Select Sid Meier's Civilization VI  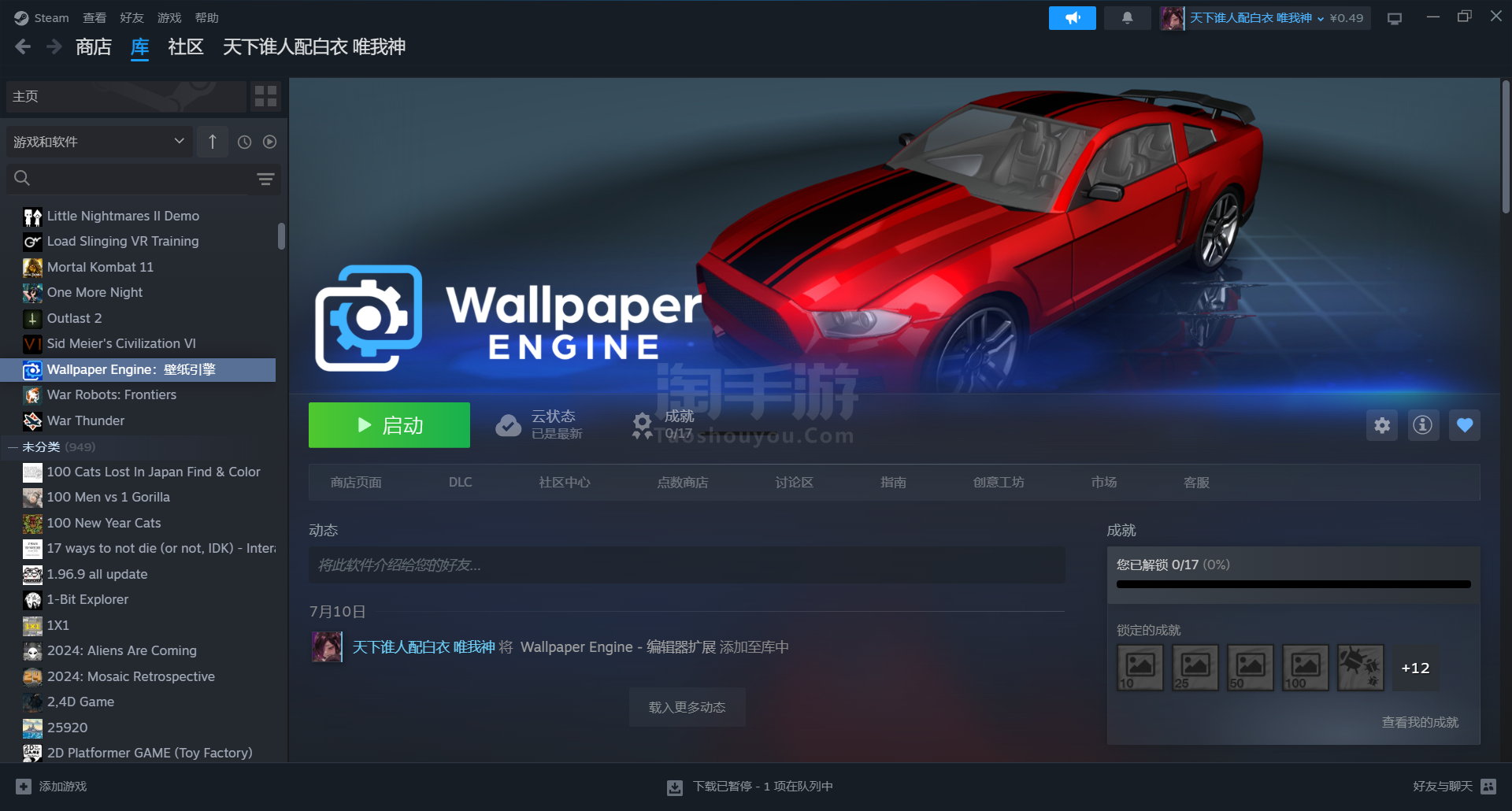tap(139, 343)
